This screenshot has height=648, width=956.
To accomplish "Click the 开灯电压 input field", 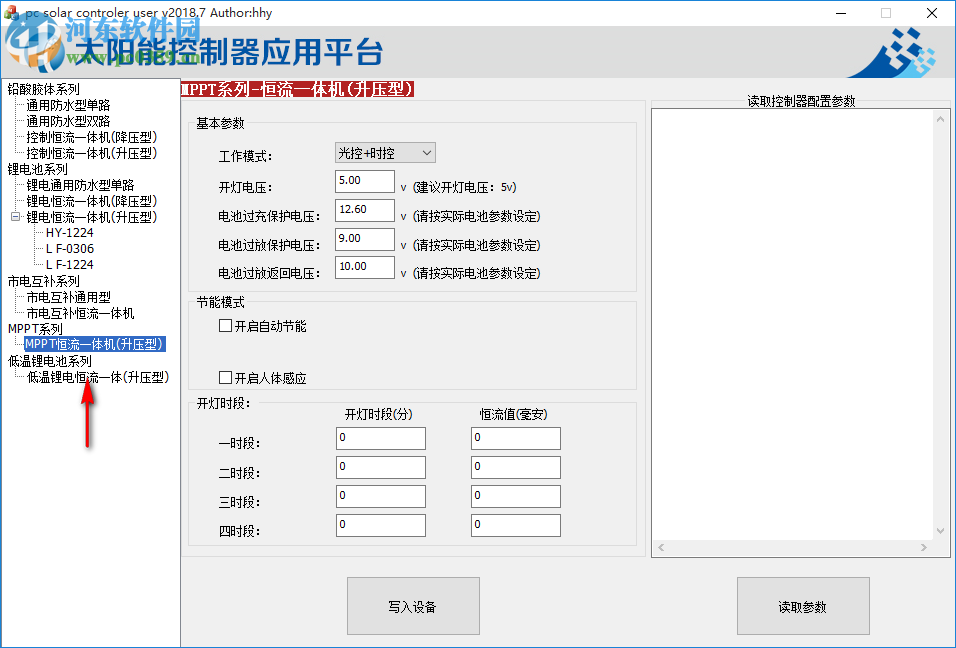I will pos(365,181).
